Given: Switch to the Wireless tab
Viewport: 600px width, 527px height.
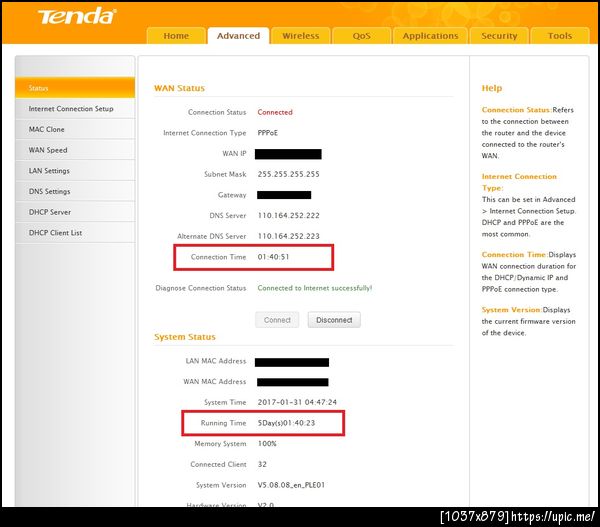Looking at the screenshot, I should coord(300,36).
